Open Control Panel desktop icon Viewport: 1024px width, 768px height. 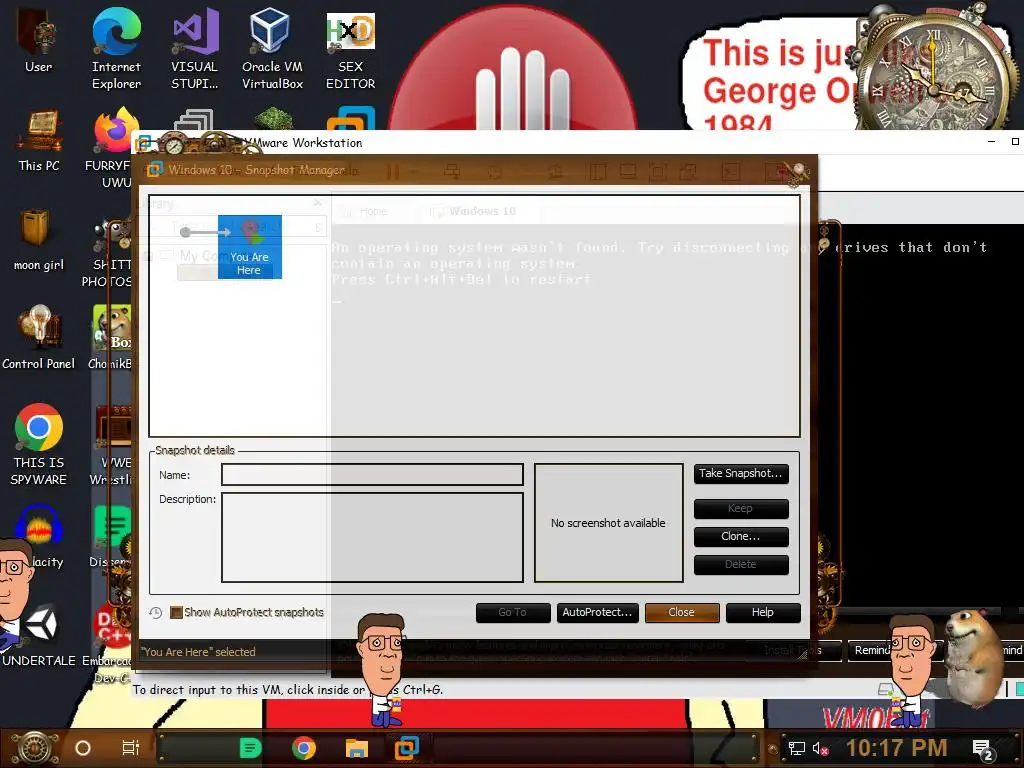point(39,338)
